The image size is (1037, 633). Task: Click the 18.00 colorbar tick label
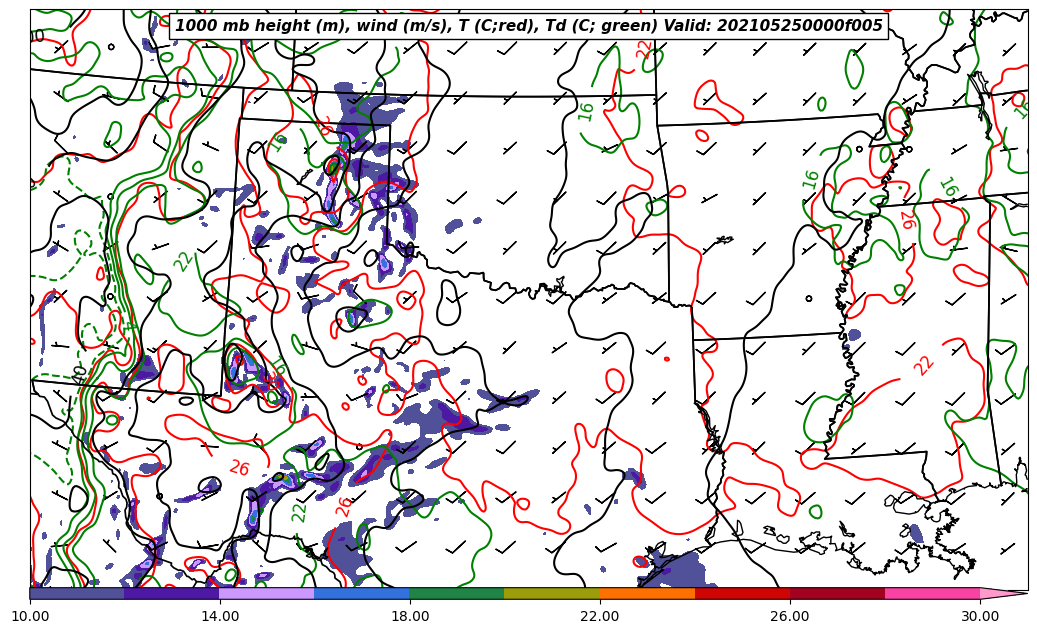pyautogui.click(x=410, y=617)
